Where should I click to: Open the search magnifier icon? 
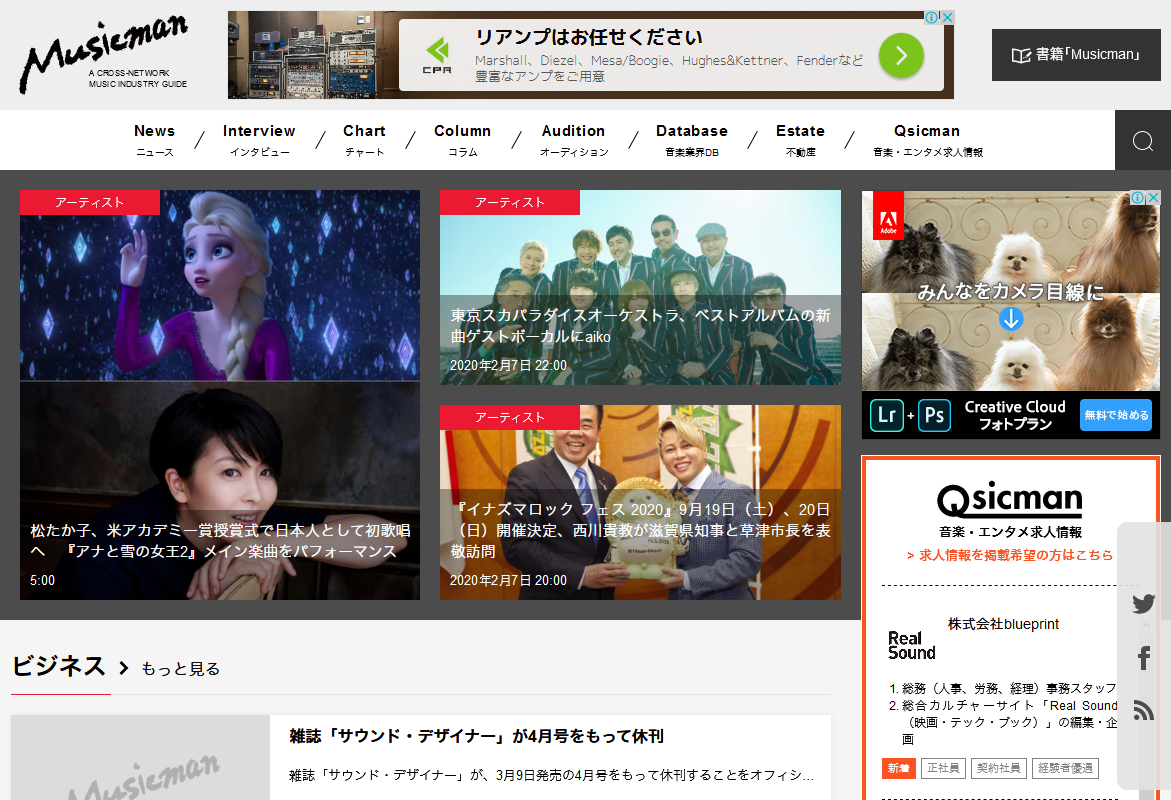[x=1142, y=141]
